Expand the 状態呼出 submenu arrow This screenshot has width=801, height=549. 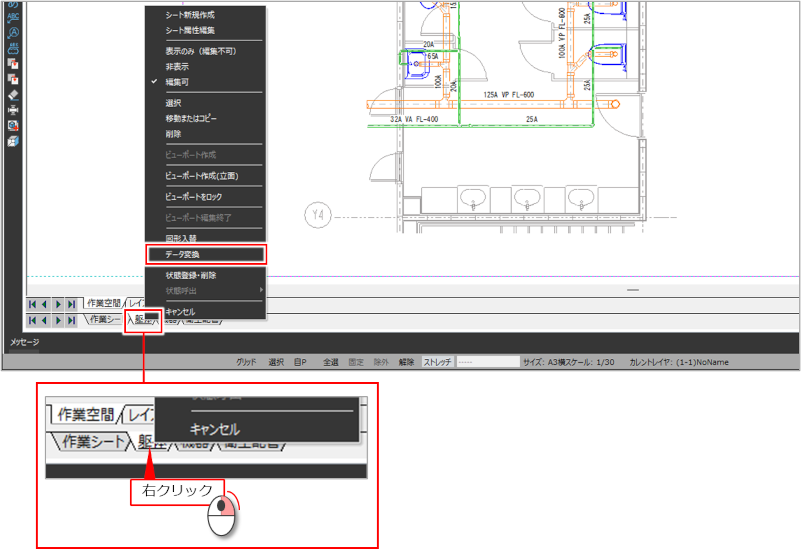(260, 290)
